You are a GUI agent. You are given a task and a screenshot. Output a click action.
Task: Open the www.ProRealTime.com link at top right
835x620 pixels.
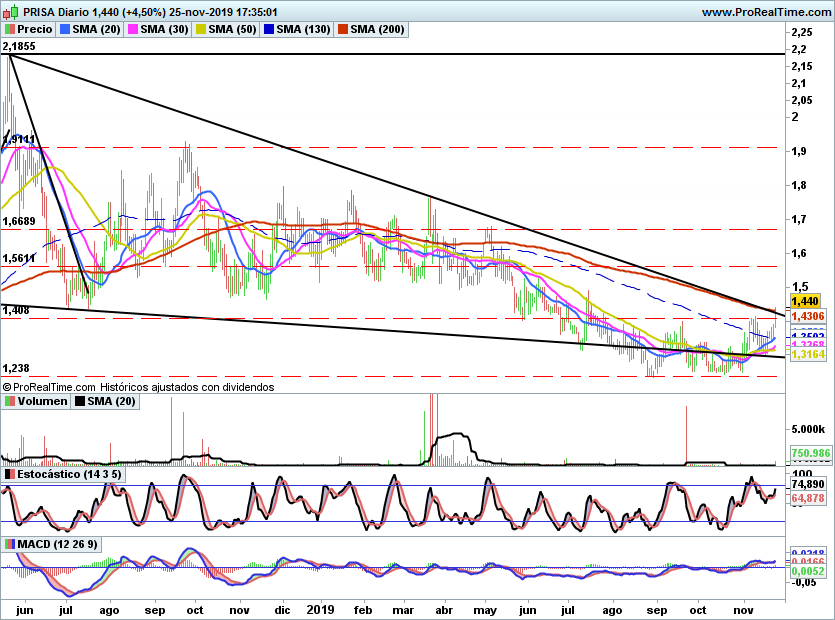point(764,12)
